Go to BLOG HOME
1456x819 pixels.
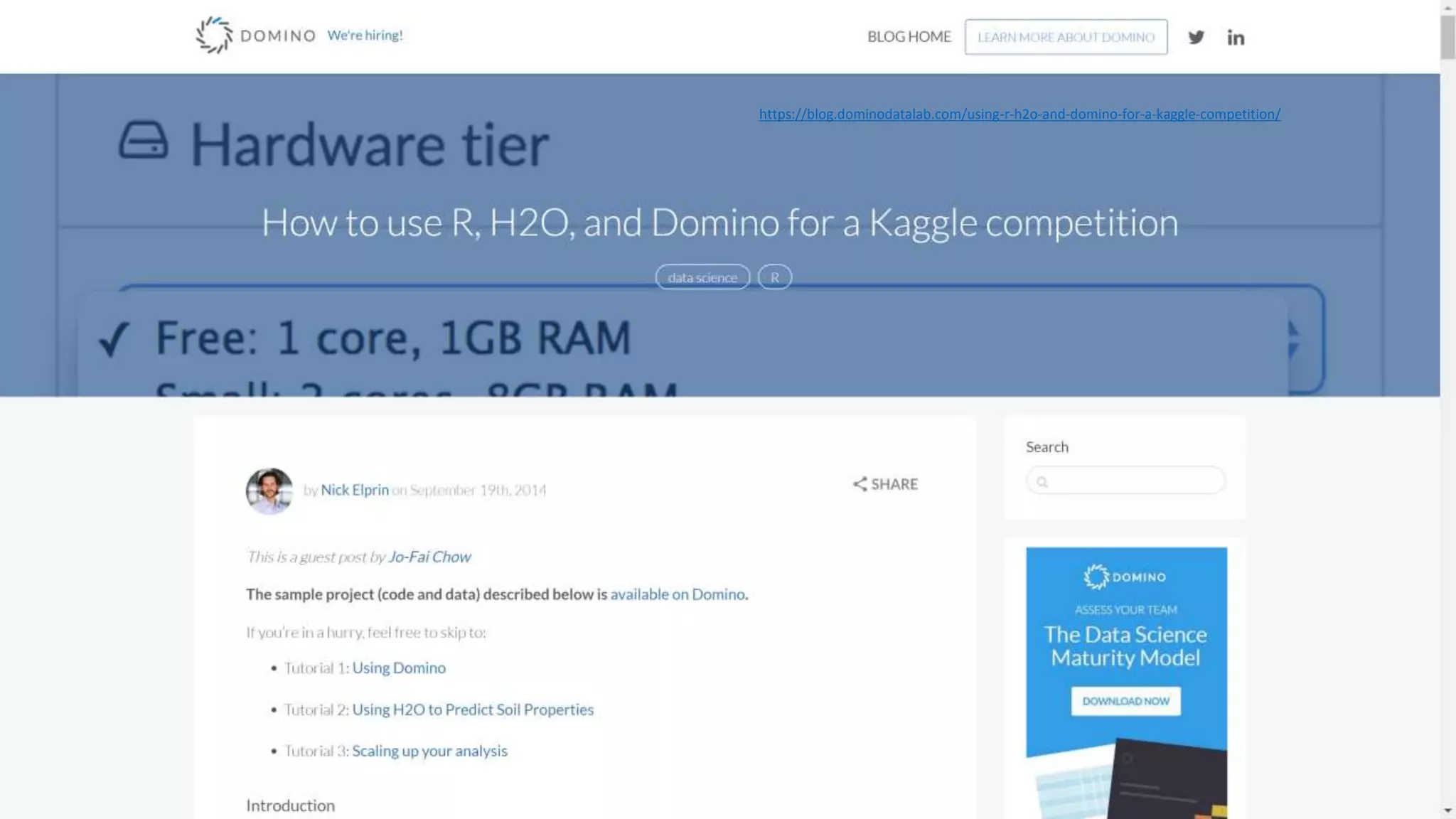click(x=909, y=37)
